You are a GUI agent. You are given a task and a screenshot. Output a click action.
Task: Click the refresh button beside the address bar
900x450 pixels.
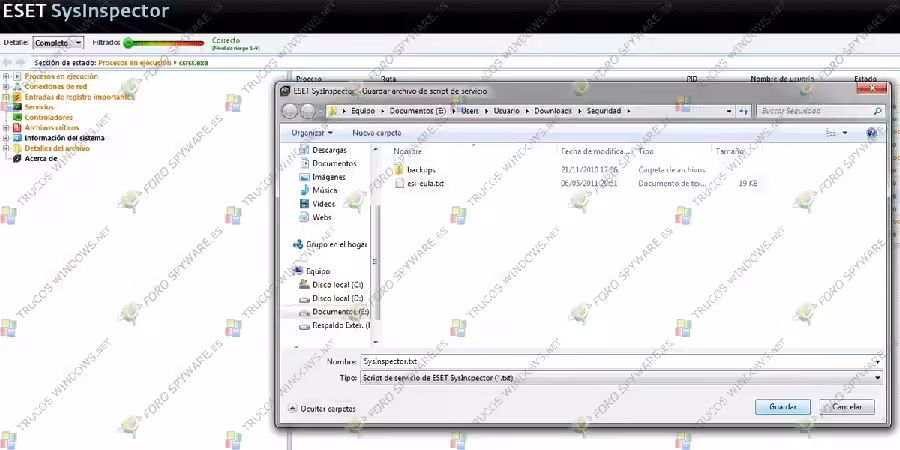coord(743,111)
